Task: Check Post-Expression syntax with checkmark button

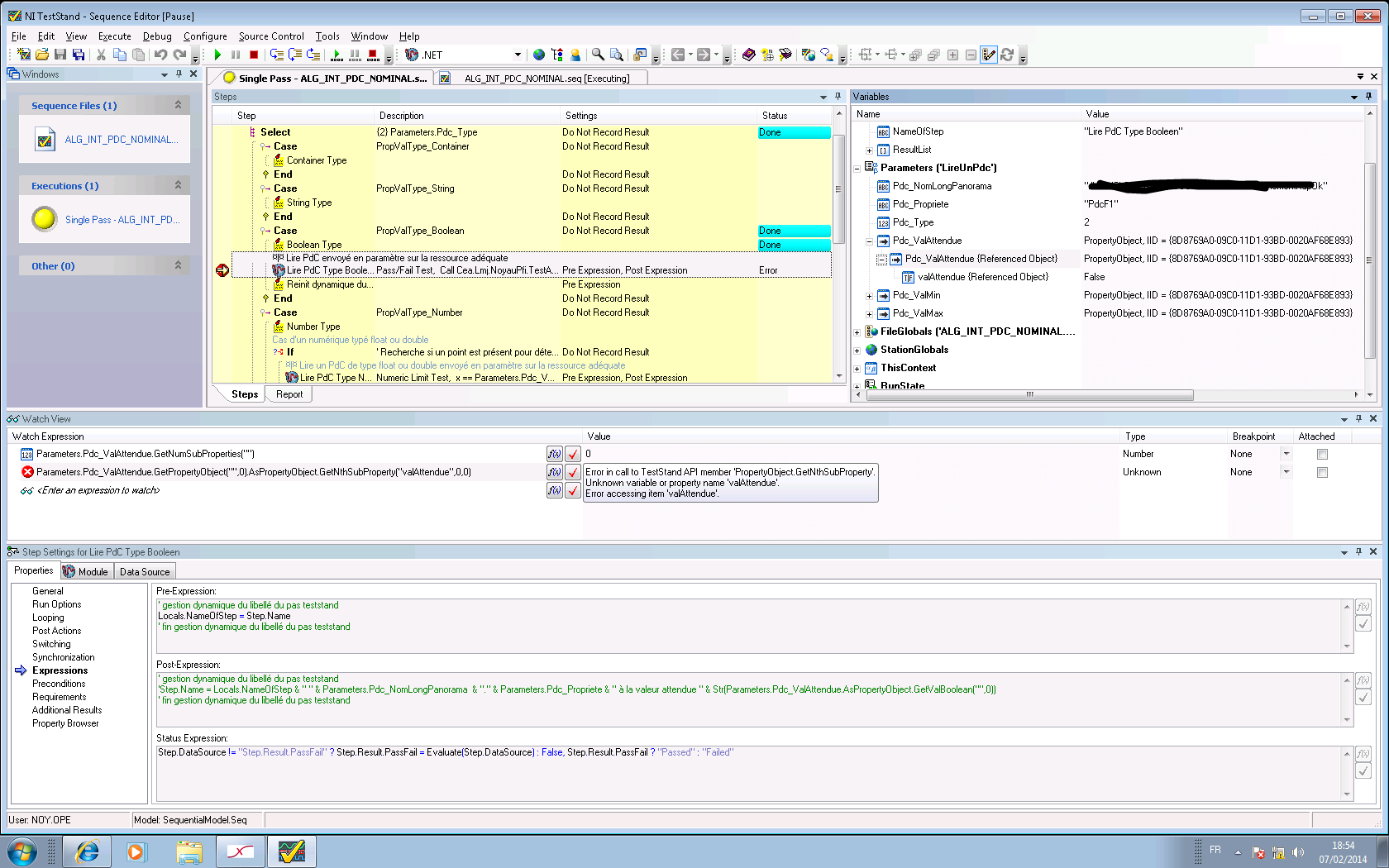Action: click(x=1363, y=698)
